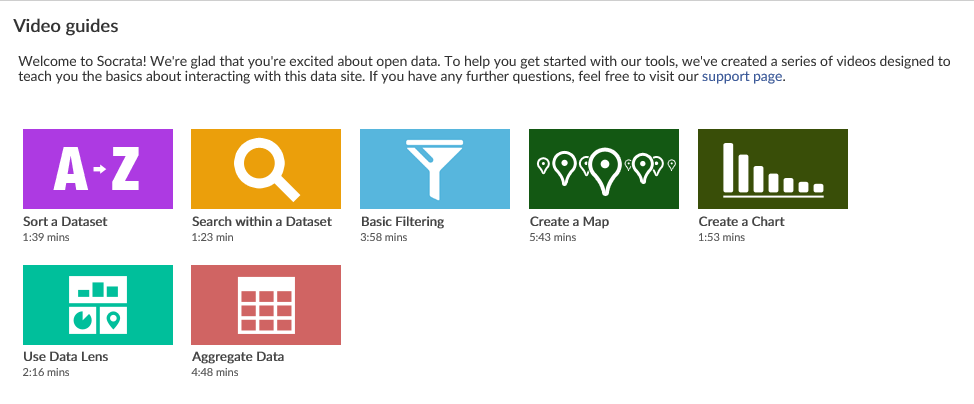Click the "5:43 mins" duration label
Viewport: 974px width, 404px height.
click(552, 237)
